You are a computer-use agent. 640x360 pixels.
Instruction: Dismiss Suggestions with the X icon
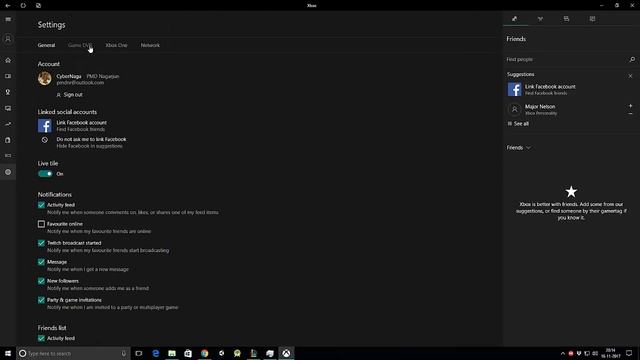point(630,76)
